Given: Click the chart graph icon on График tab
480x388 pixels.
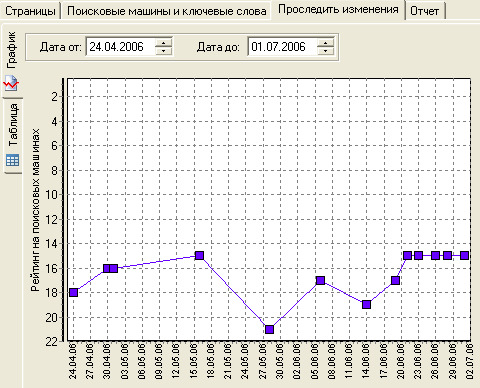Looking at the screenshot, I should click(11, 83).
